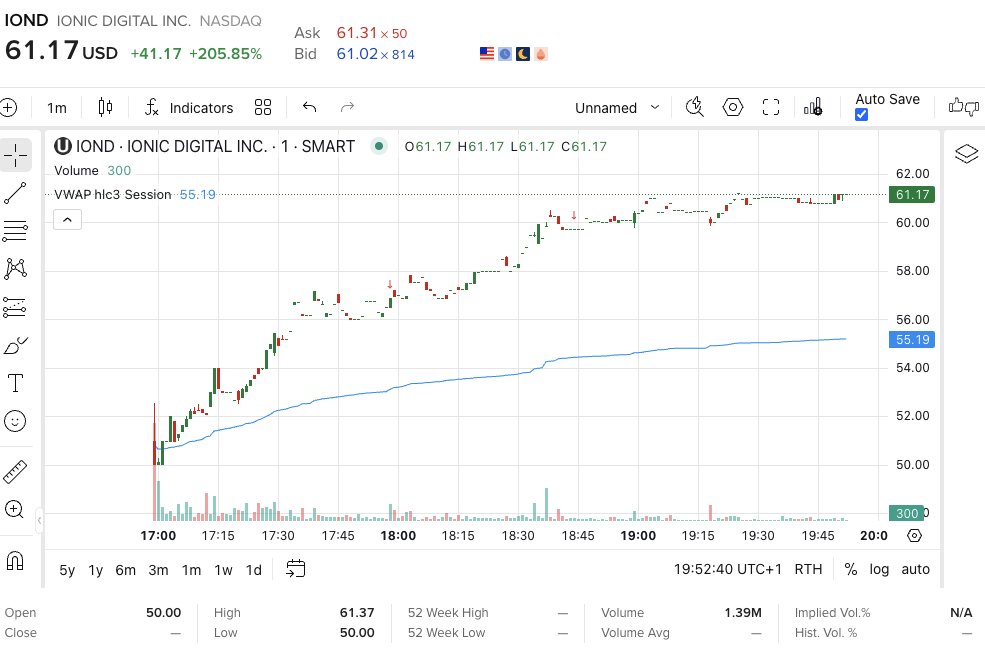Activate the zoom in tool
The width and height of the screenshot is (985, 665).
(16, 509)
